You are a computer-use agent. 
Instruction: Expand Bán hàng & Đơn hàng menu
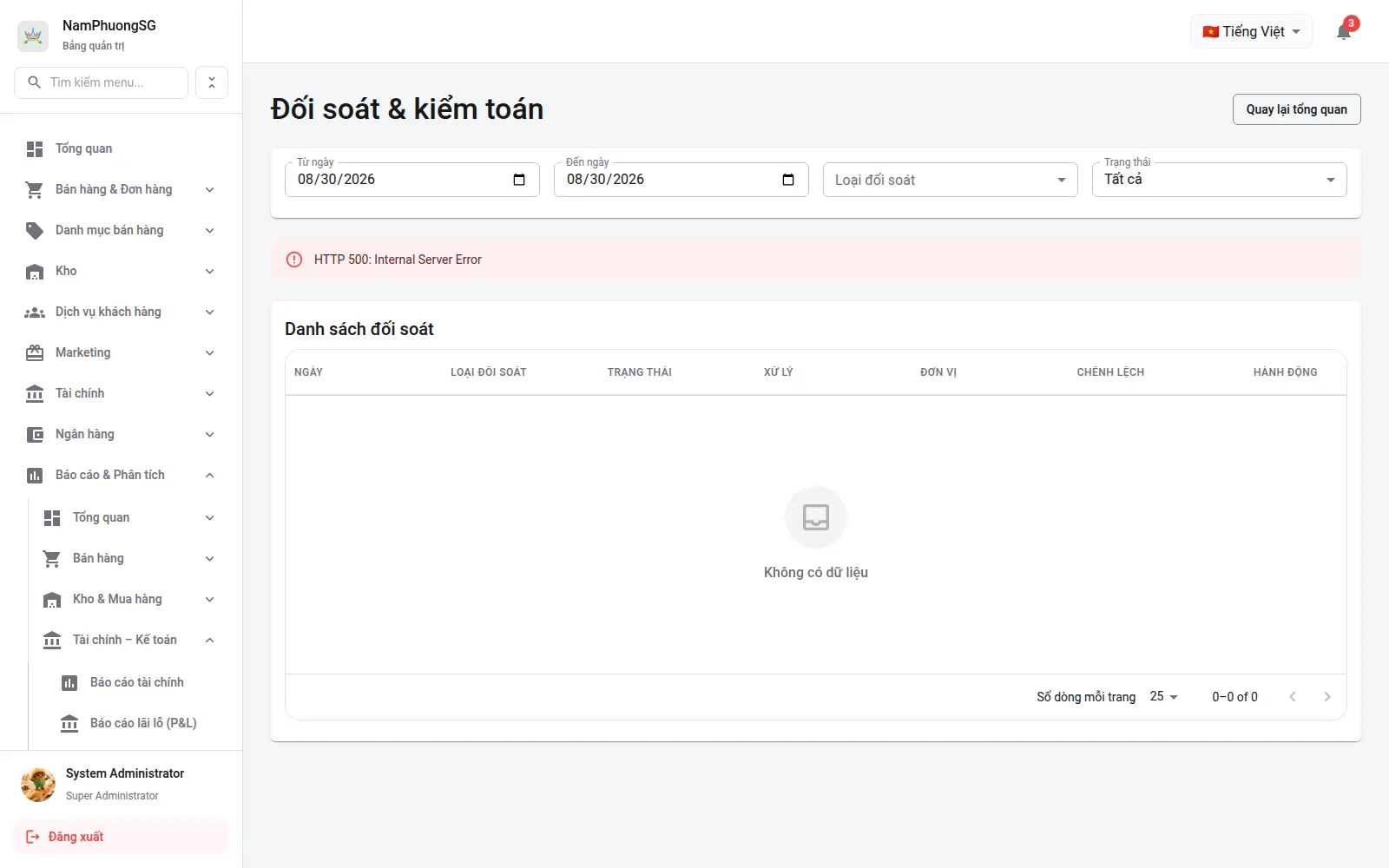pyautogui.click(x=122, y=190)
